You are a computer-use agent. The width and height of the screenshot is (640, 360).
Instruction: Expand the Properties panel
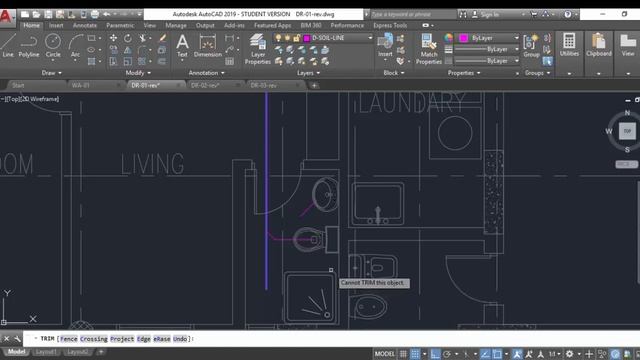[464, 73]
